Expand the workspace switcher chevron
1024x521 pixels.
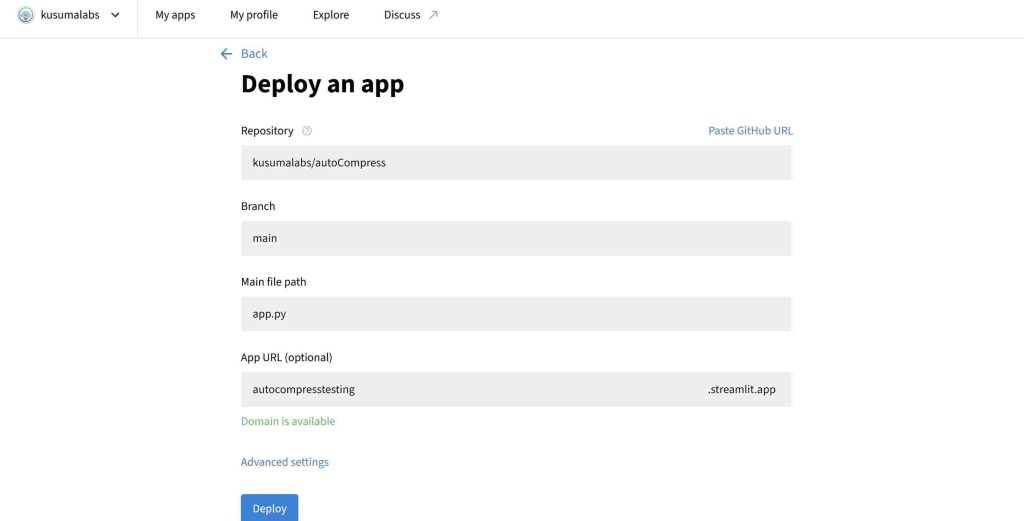116,16
